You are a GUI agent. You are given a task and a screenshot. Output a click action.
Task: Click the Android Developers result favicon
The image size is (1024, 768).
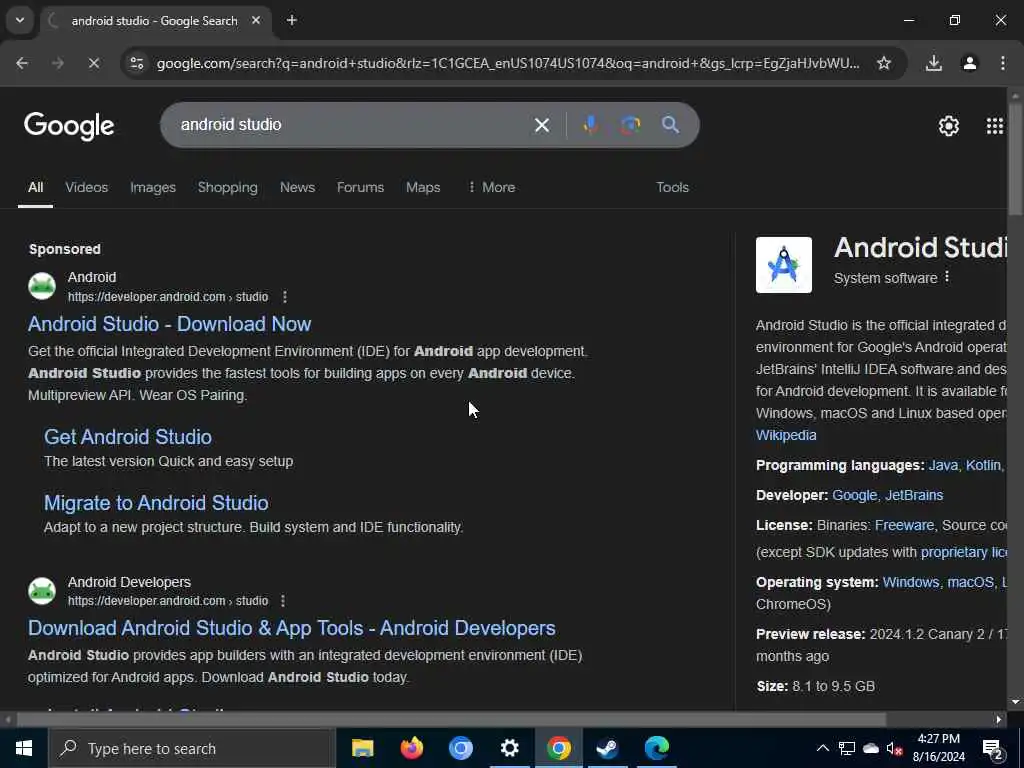(x=42, y=590)
